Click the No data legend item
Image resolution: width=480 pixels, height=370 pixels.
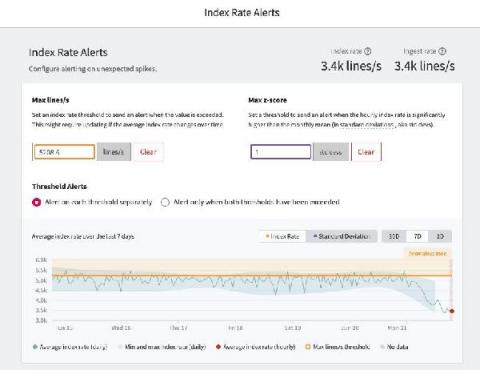[x=394, y=347]
